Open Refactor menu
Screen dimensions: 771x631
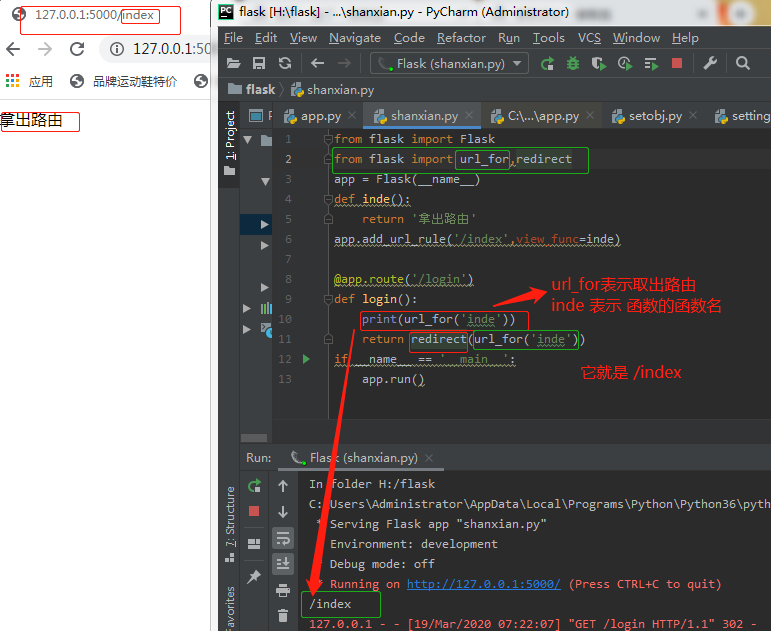(461, 38)
